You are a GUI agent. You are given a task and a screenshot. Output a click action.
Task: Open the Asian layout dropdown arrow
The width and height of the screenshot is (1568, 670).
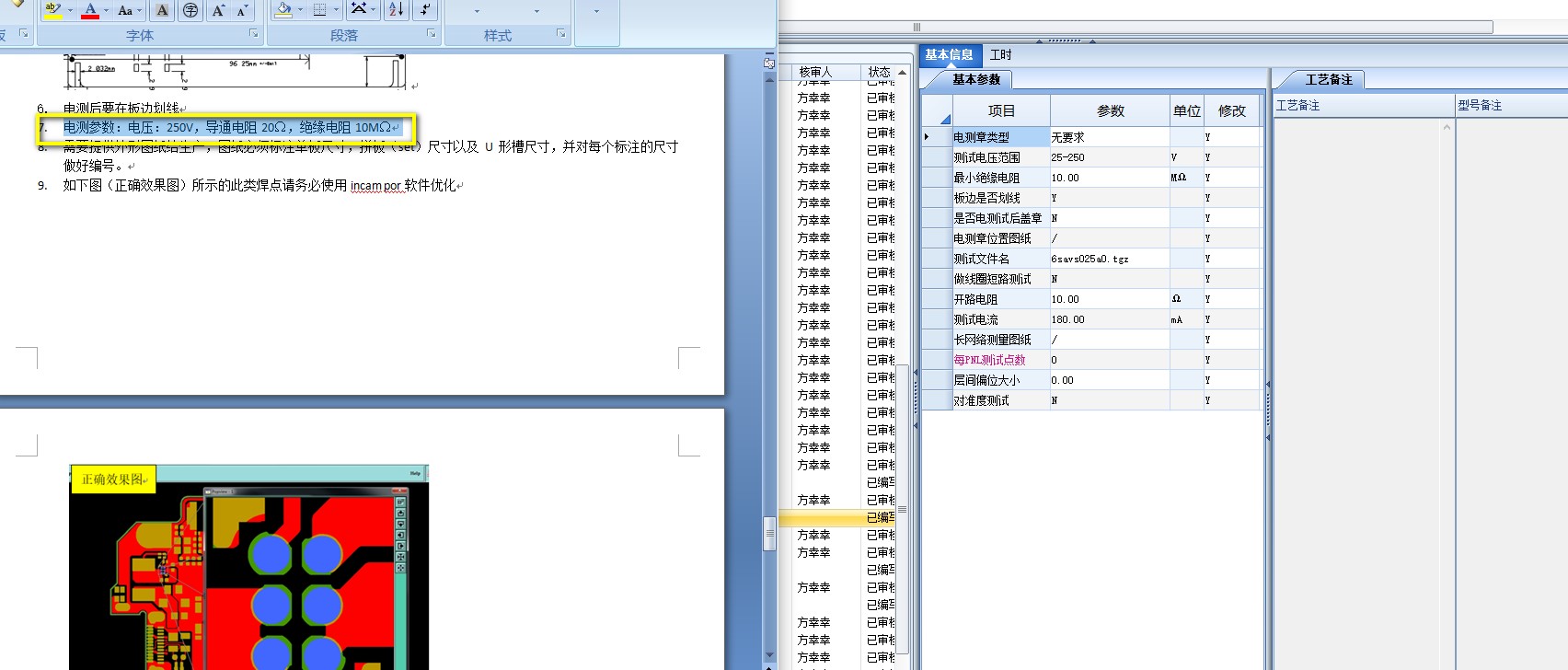click(375, 10)
